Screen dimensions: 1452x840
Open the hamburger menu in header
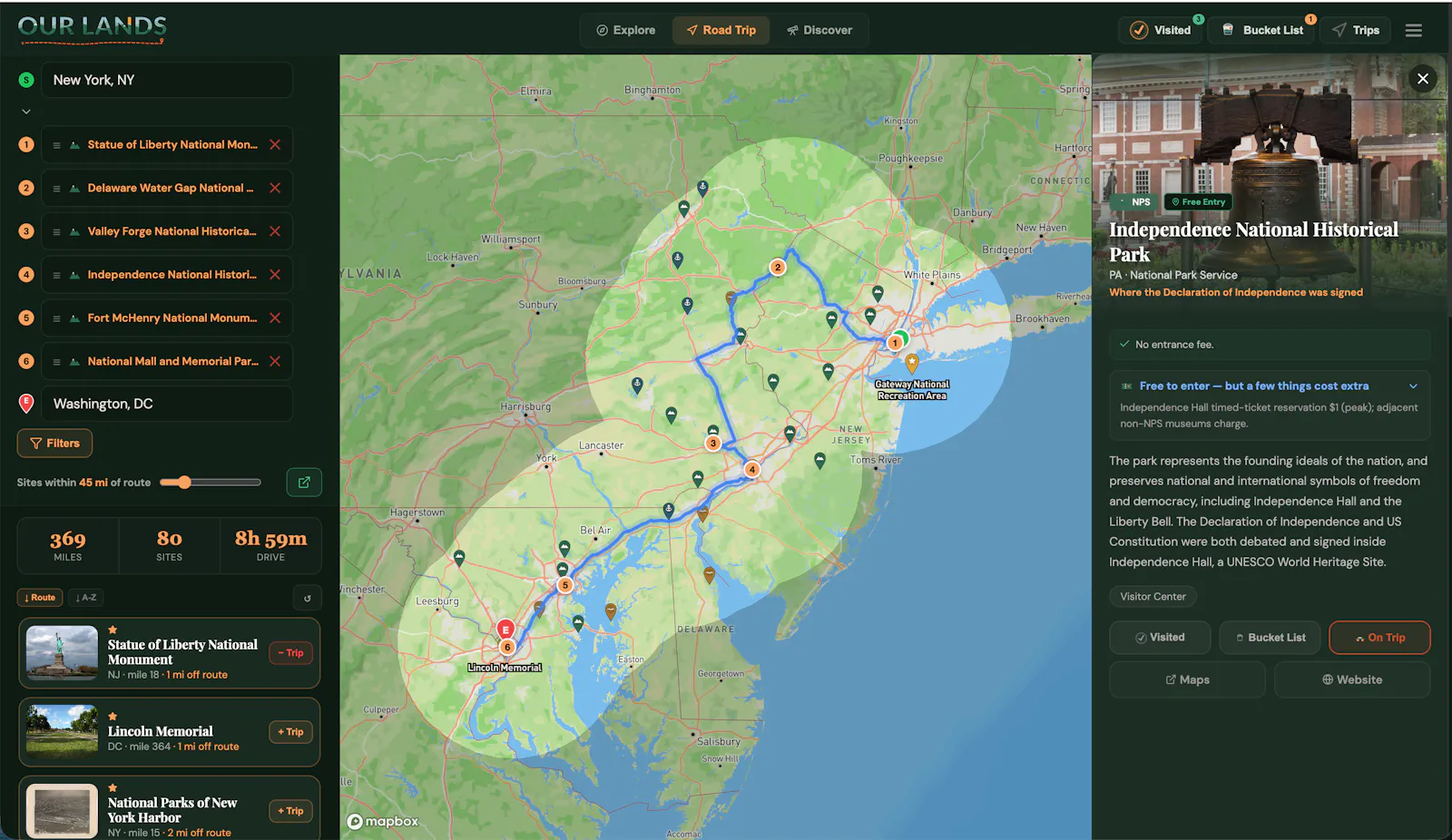pos(1413,30)
